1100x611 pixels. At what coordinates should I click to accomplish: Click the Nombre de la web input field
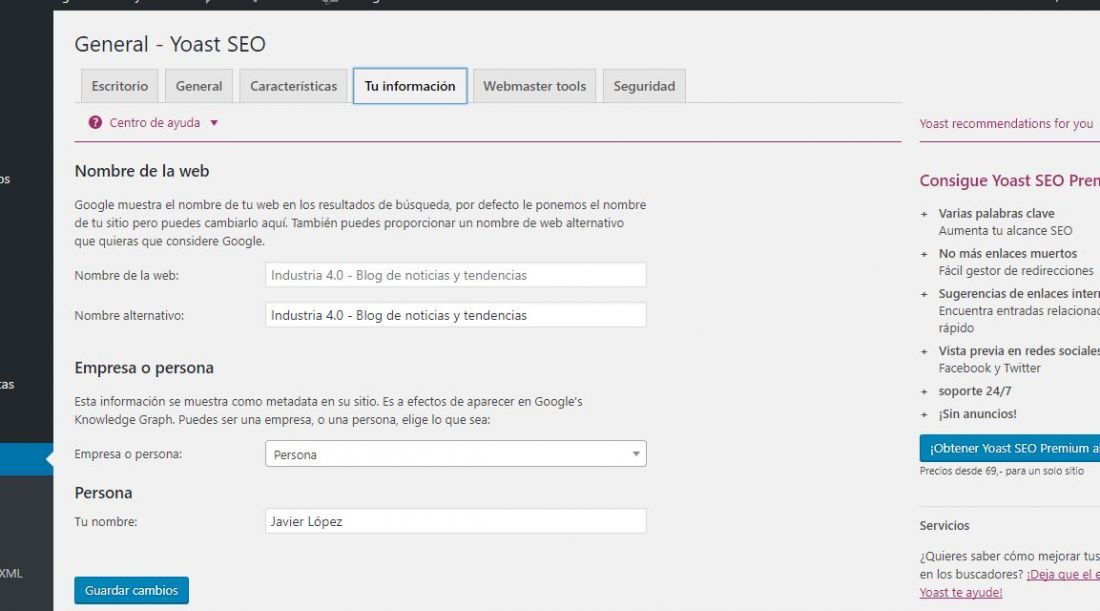click(x=455, y=275)
